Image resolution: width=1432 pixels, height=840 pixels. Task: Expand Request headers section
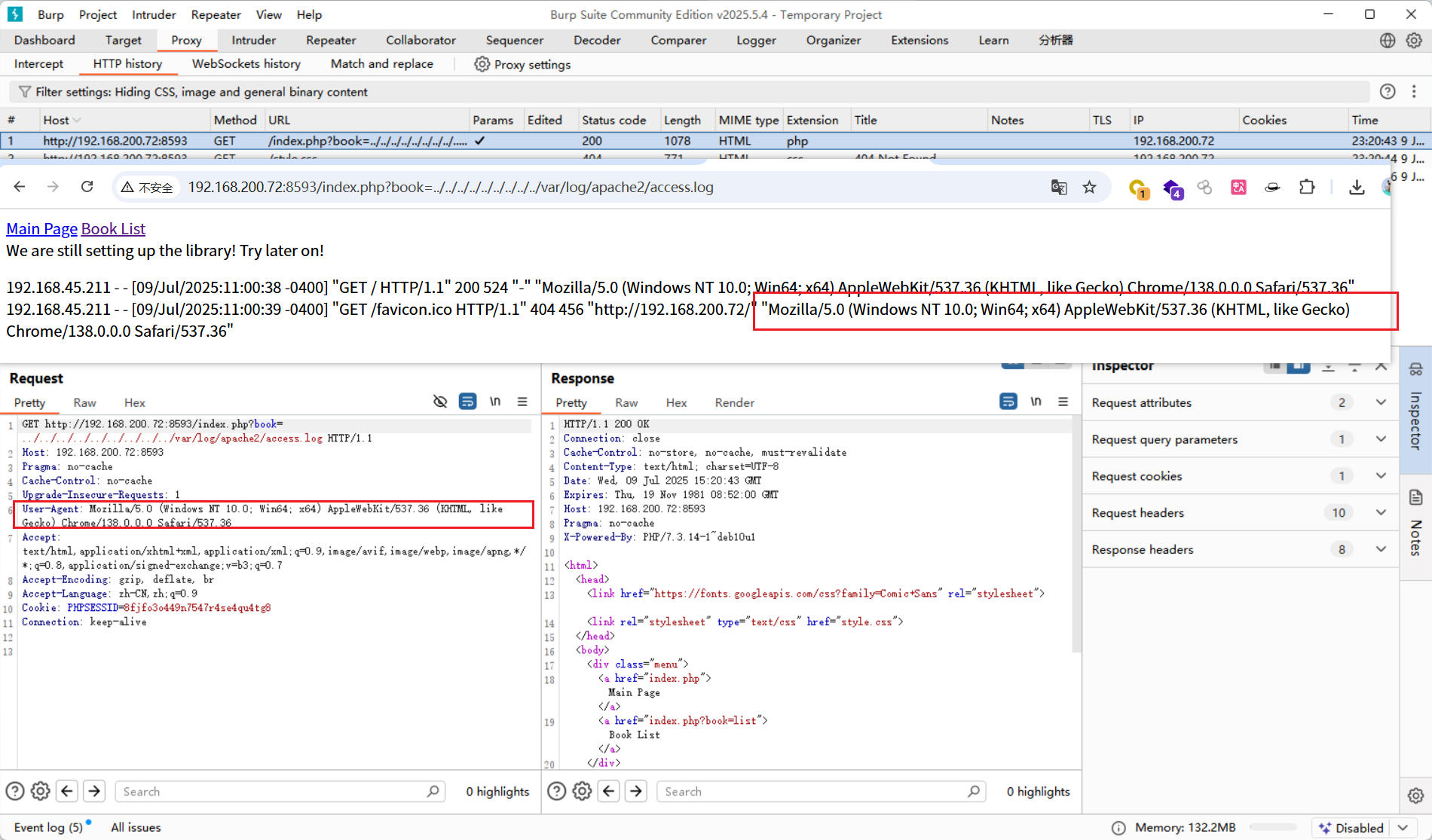coord(1381,513)
